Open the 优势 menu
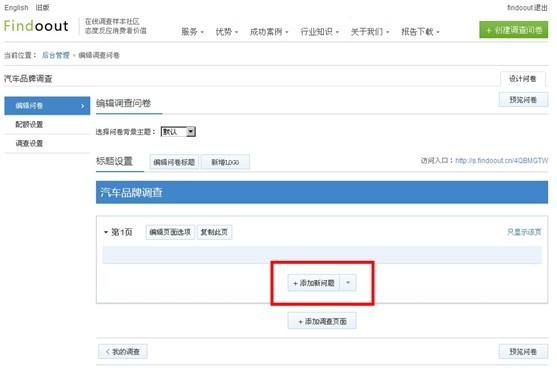This screenshot has height=371, width=557. [x=226, y=32]
